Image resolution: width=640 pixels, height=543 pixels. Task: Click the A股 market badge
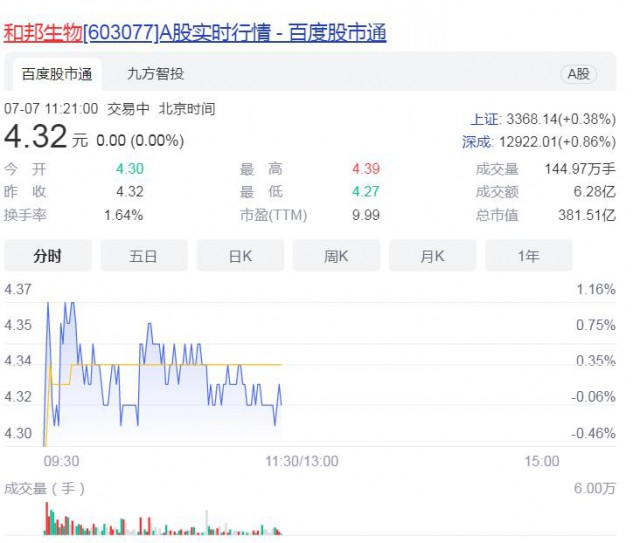click(x=578, y=74)
